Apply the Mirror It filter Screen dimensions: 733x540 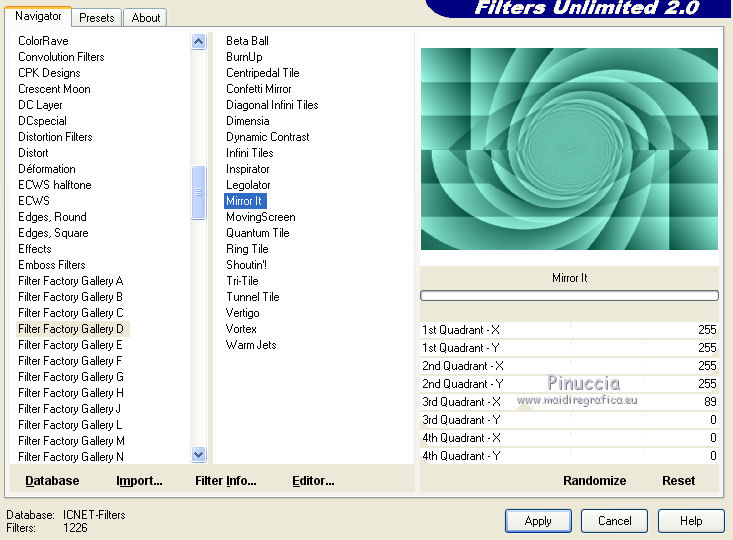coord(538,521)
